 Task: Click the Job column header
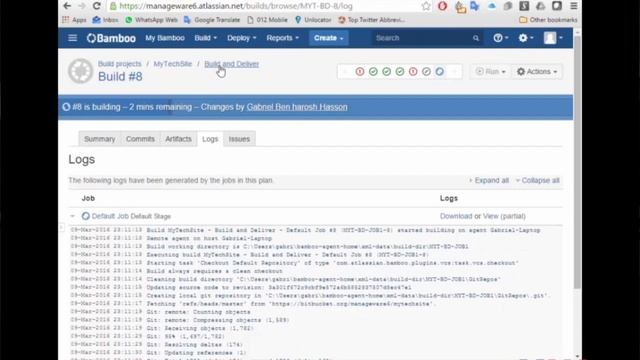(88, 198)
